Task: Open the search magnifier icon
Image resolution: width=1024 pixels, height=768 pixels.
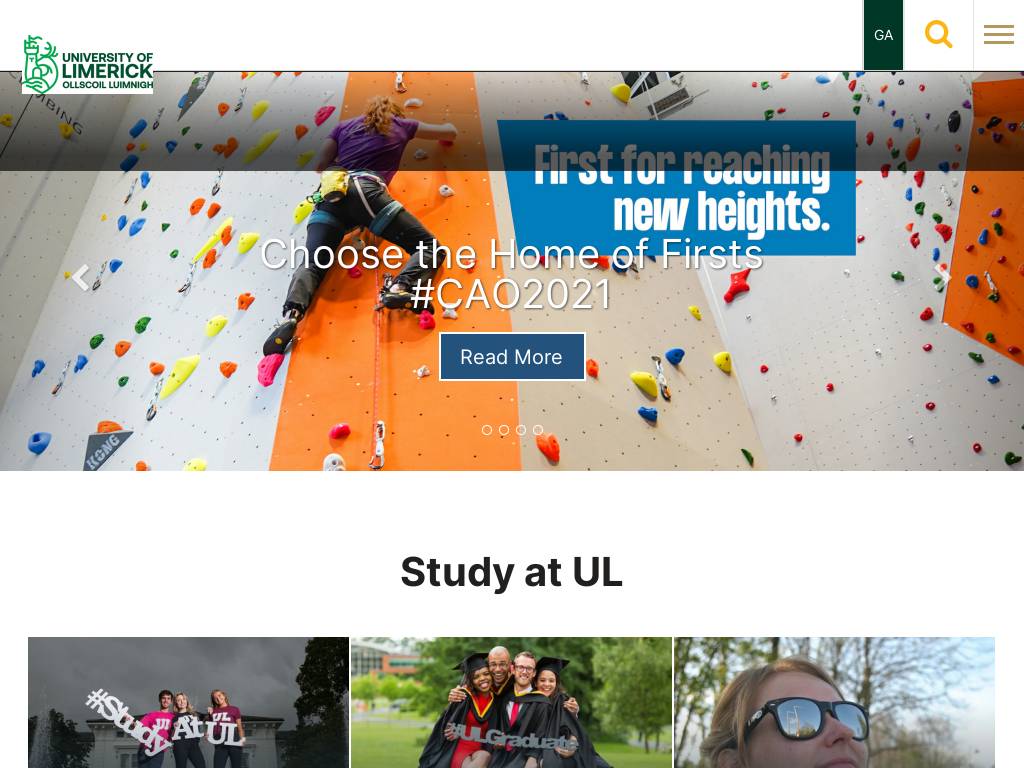Action: (x=938, y=35)
